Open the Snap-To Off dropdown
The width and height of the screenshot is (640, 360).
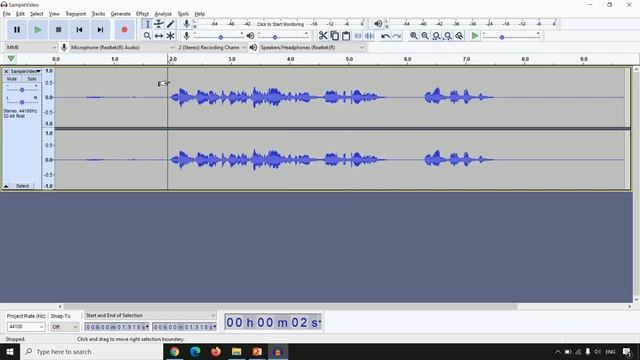tap(64, 327)
